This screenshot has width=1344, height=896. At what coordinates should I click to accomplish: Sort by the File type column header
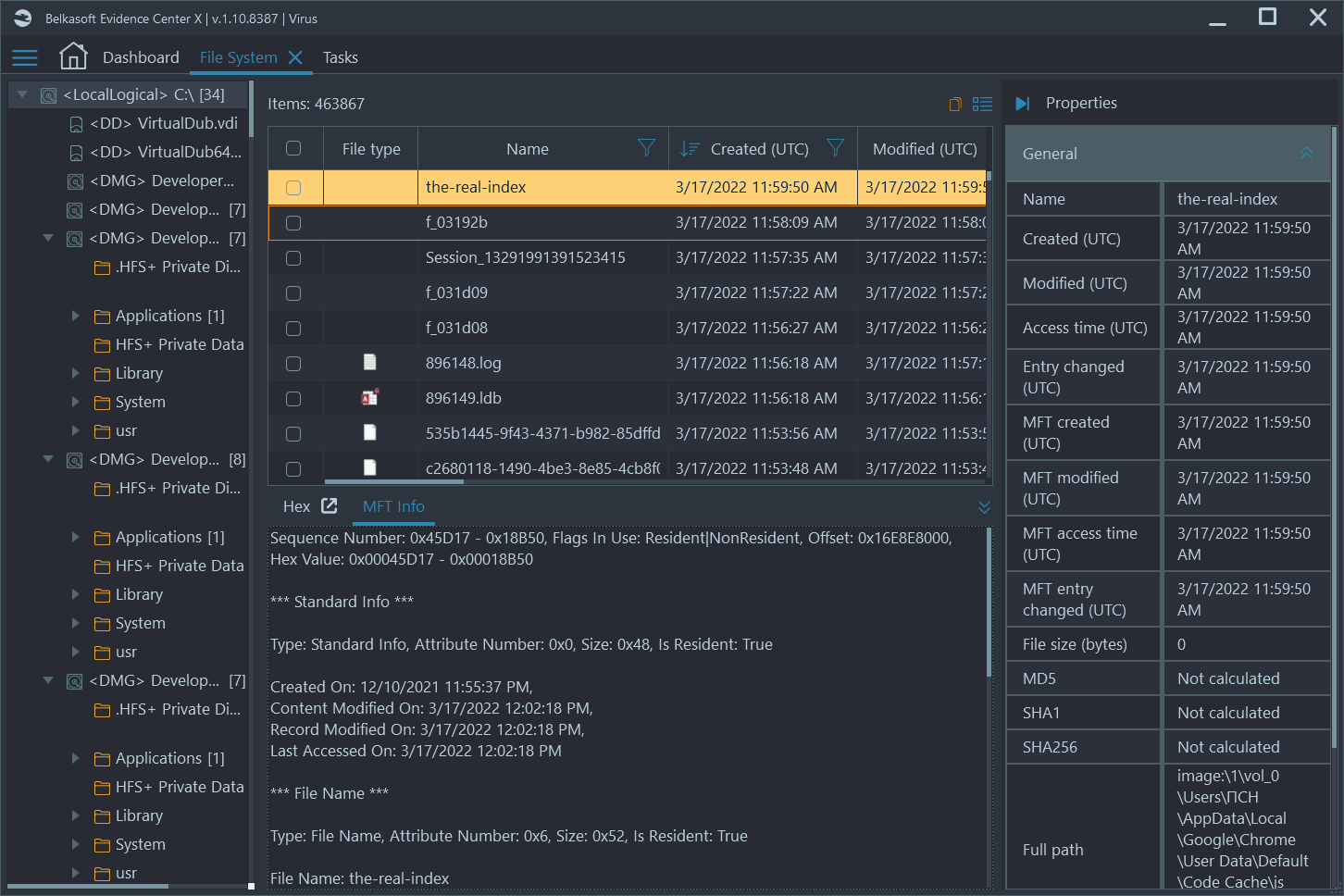pyautogui.click(x=371, y=149)
